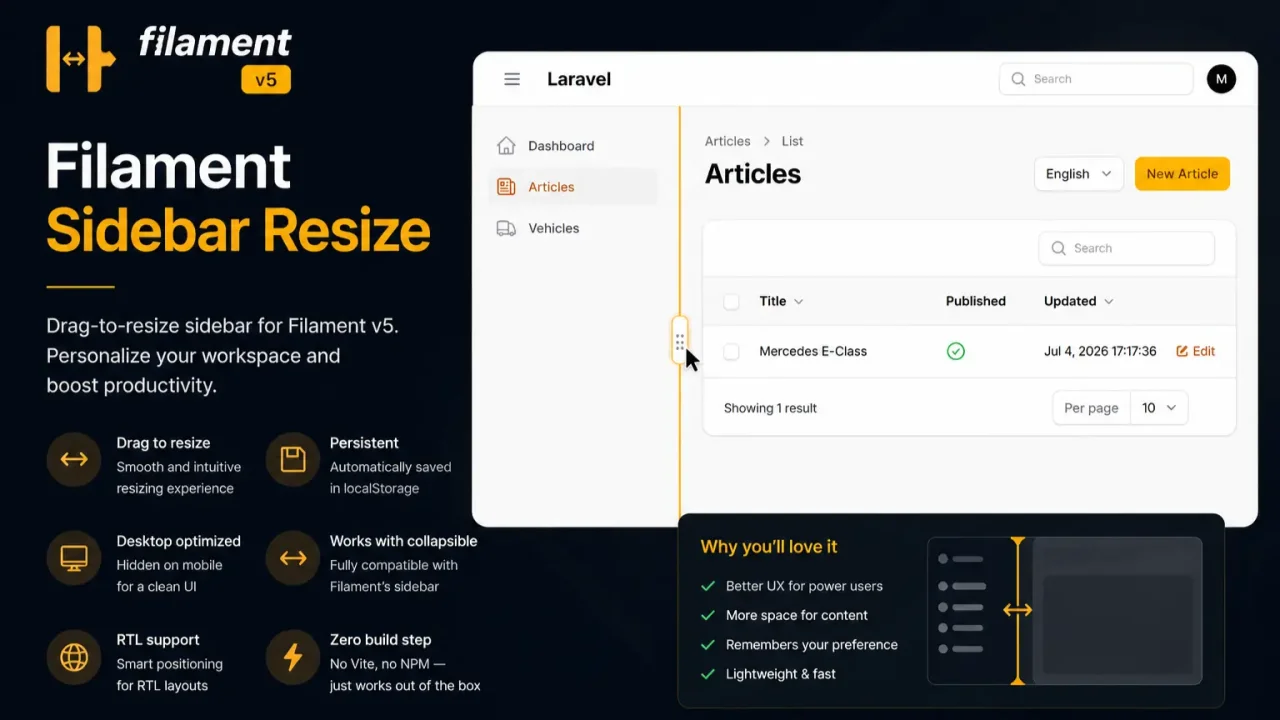
Task: Click the Vehicles truck icon
Action: click(x=506, y=228)
